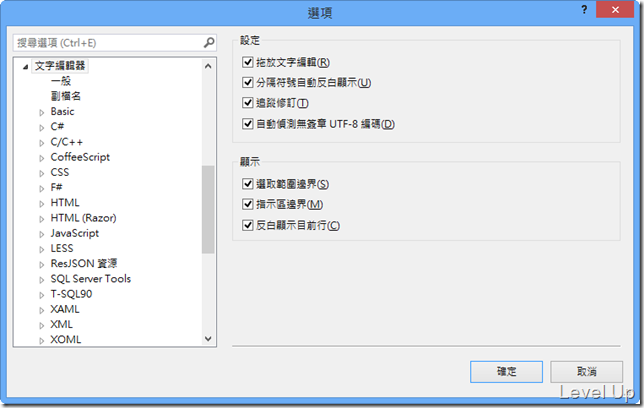Select the C/C++ tree item
This screenshot has width=644, height=408.
tap(67, 142)
